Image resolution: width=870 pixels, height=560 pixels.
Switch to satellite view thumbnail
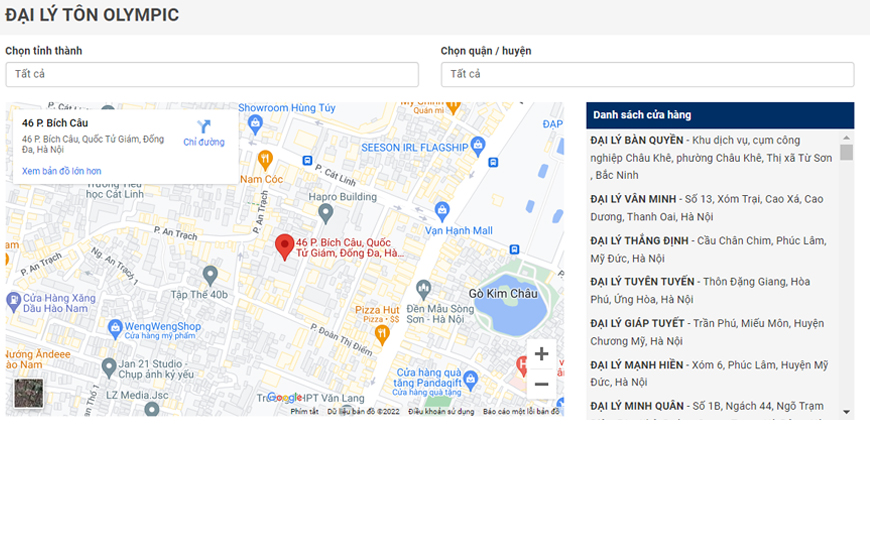pyautogui.click(x=28, y=393)
